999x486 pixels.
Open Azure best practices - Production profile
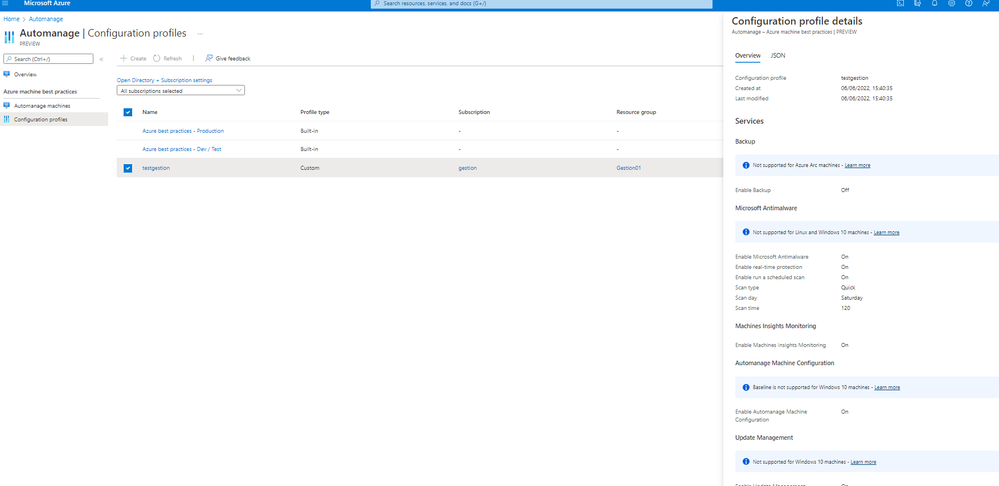[183, 131]
